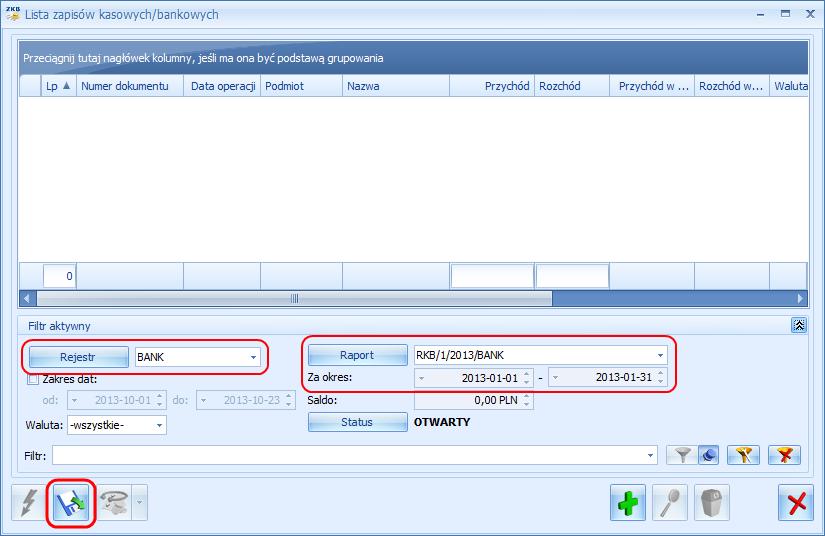Sort by Rozchód column header
Screen dimensions: 825x536
pyautogui.click(x=572, y=86)
